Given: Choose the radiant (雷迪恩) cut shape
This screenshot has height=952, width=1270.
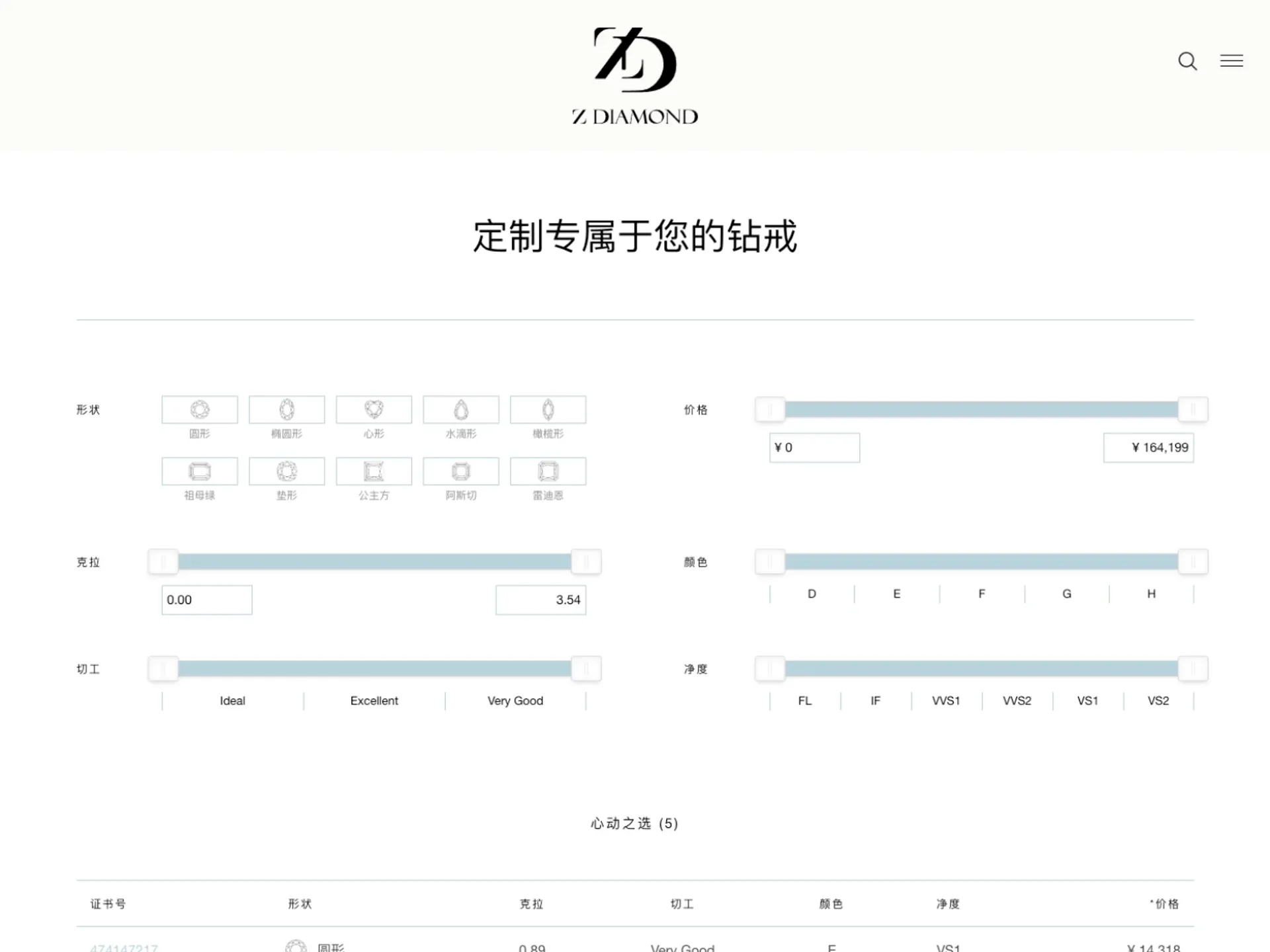Looking at the screenshot, I should 548,471.
